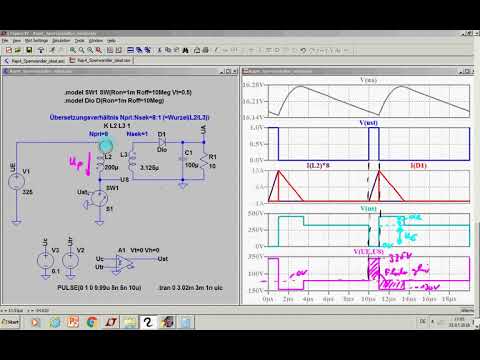
Task: Click the .model SW1 directive text
Action: click(x=128, y=92)
